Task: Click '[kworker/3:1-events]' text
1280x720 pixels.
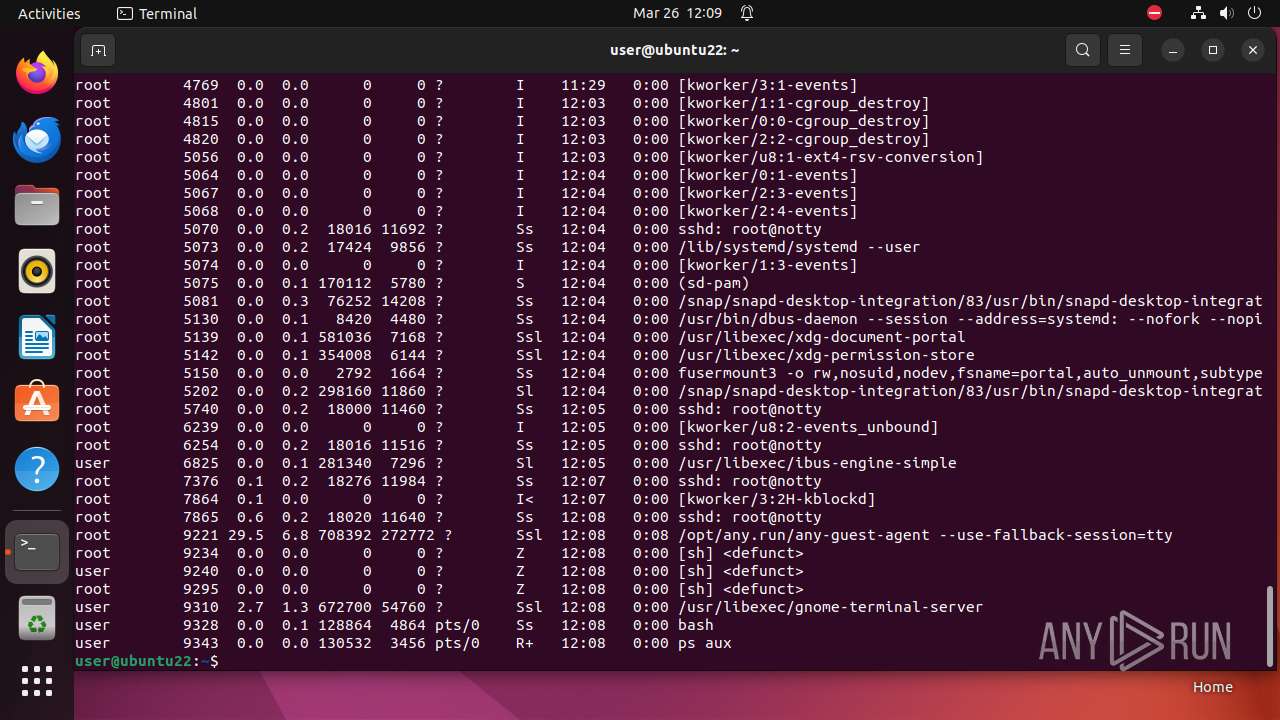Action: click(x=768, y=85)
